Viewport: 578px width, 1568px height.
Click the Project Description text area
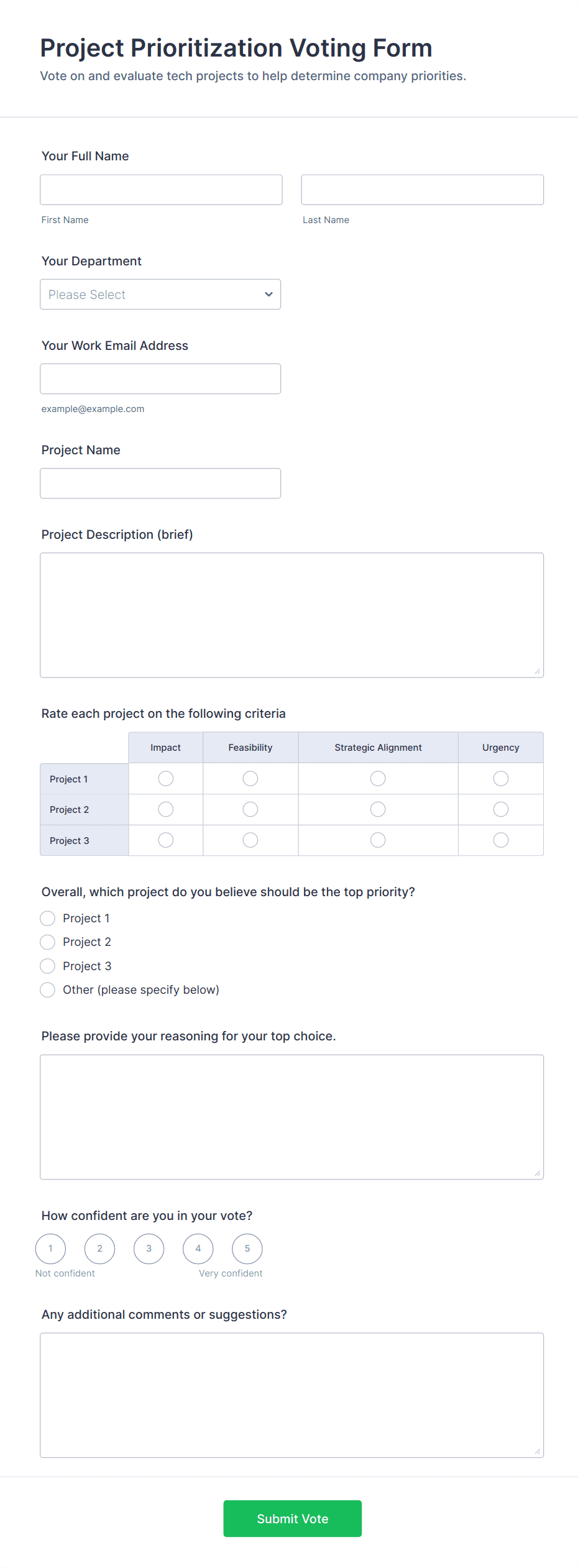(291, 615)
